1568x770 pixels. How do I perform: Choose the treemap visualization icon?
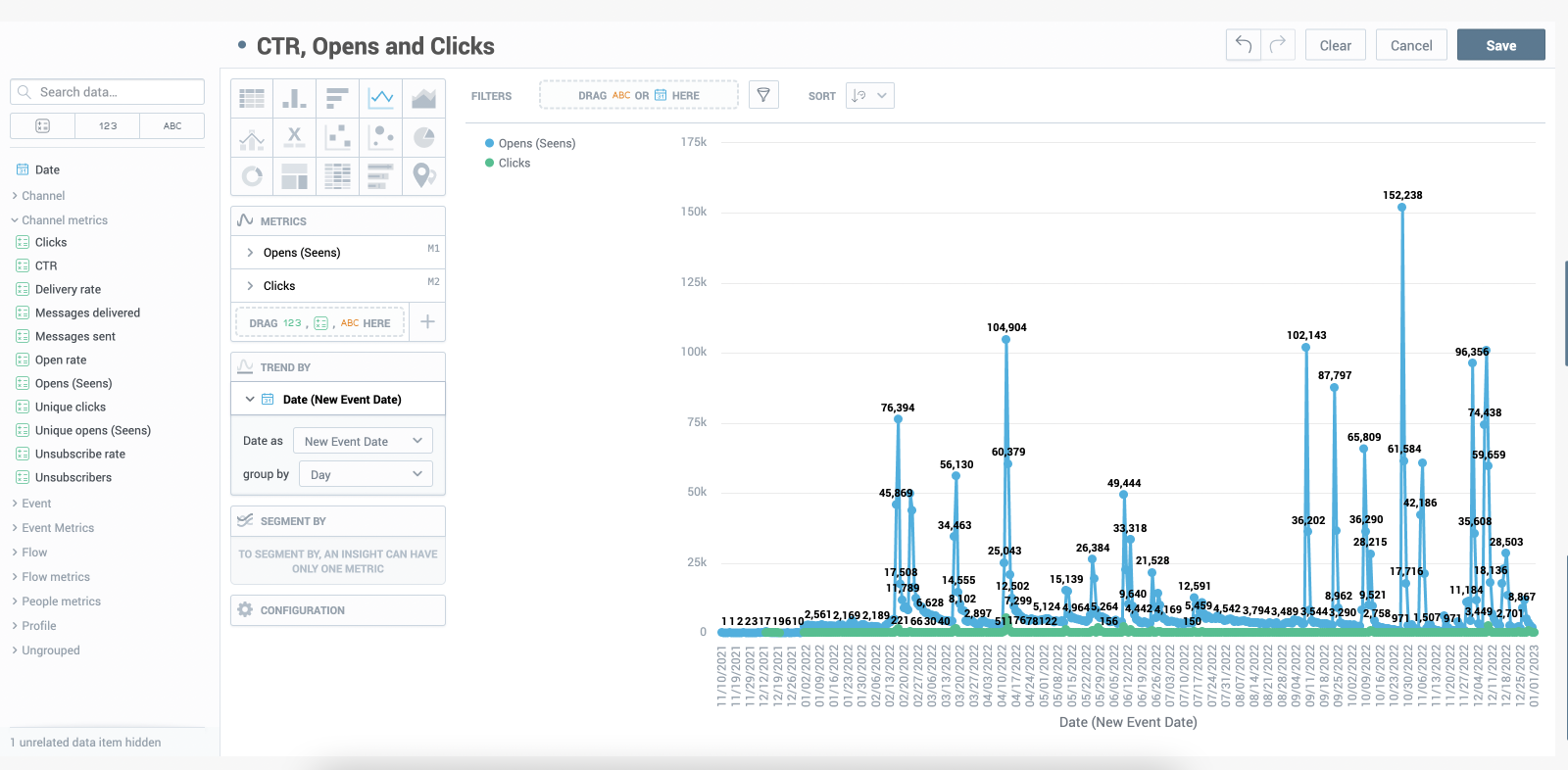point(294,176)
